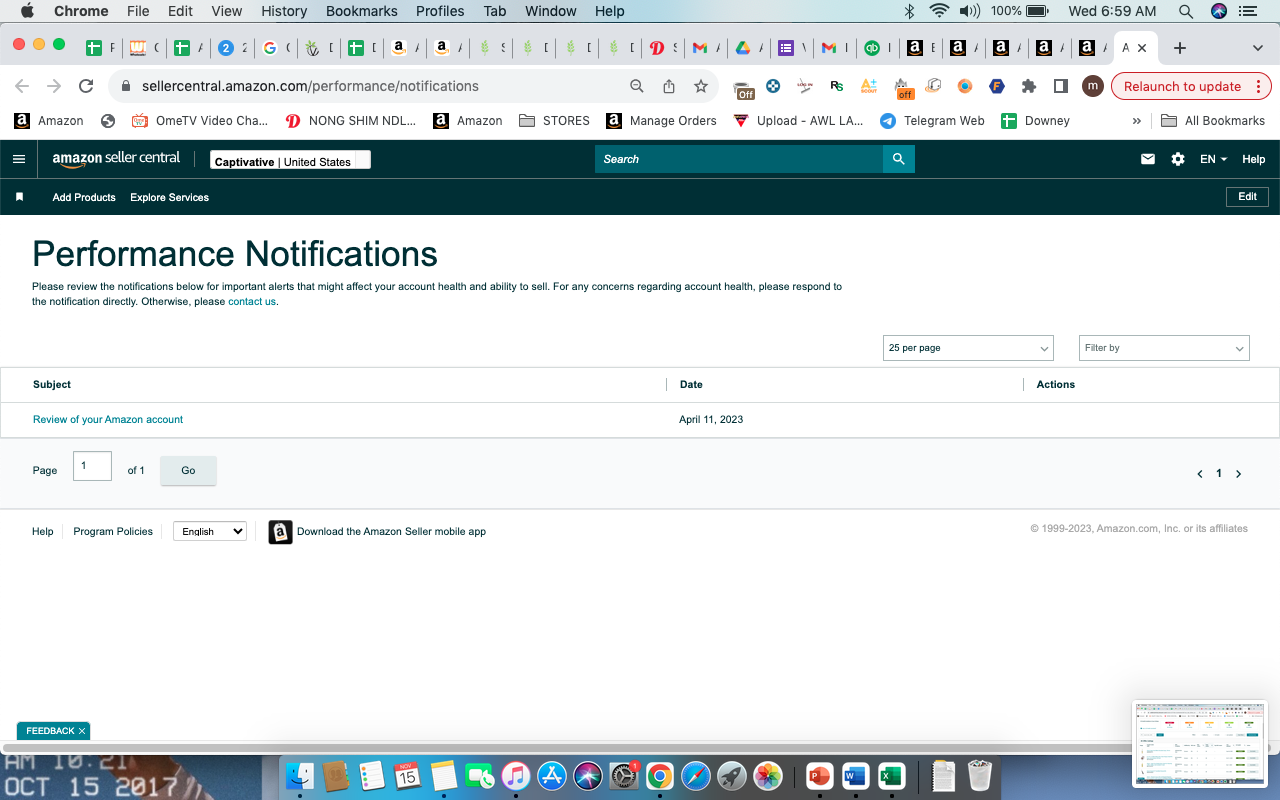1280x800 pixels.
Task: Open the File menu
Action: click(x=138, y=11)
